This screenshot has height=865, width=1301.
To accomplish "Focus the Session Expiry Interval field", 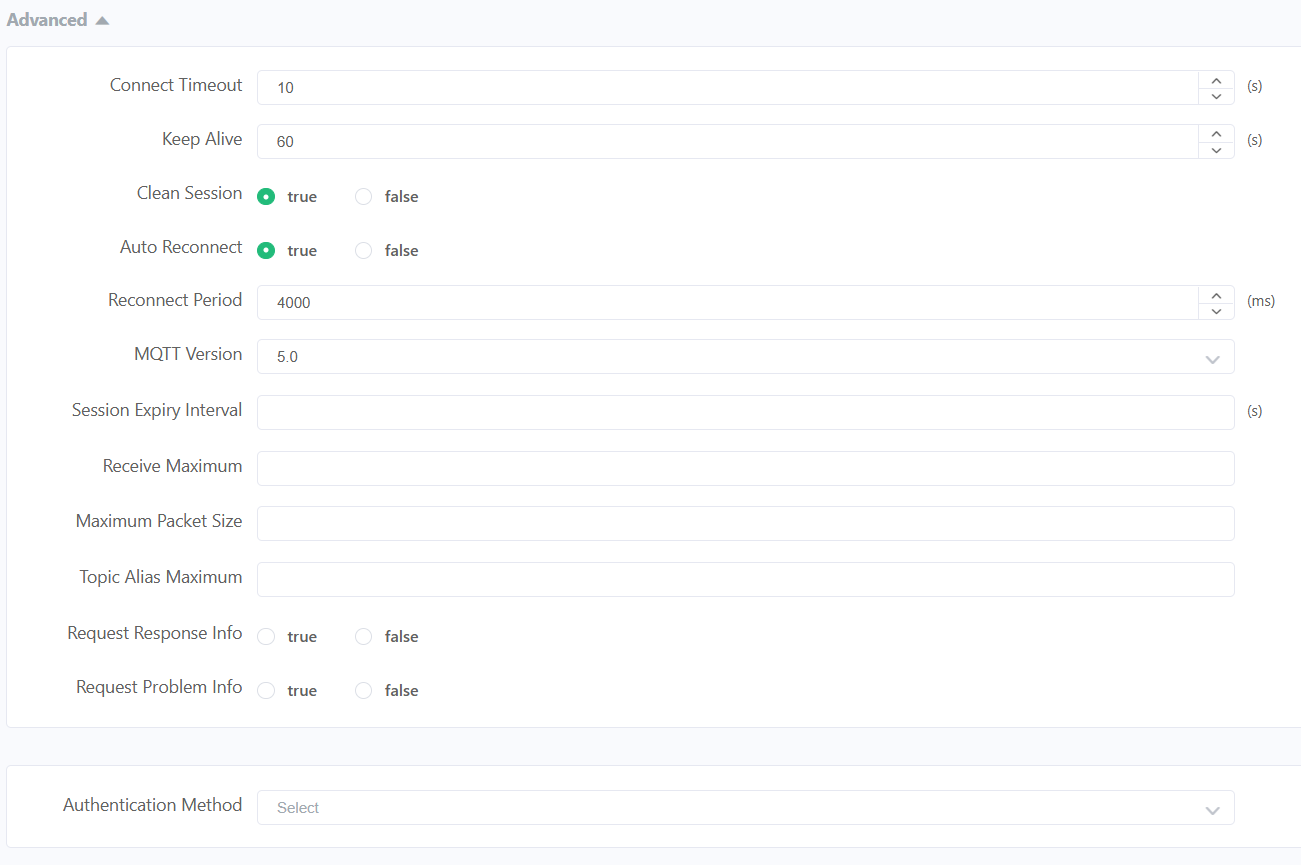I will [745, 413].
